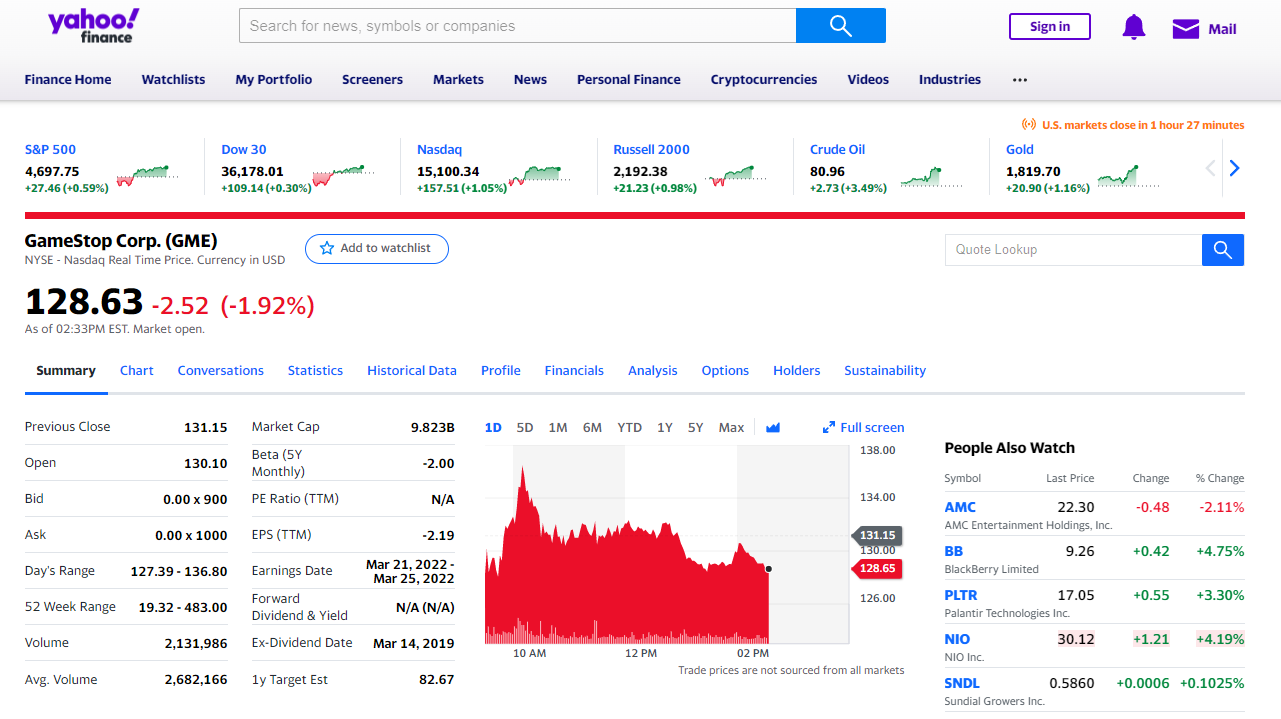Show next market ticker with right arrow
This screenshot has height=719, width=1281.
click(1234, 168)
